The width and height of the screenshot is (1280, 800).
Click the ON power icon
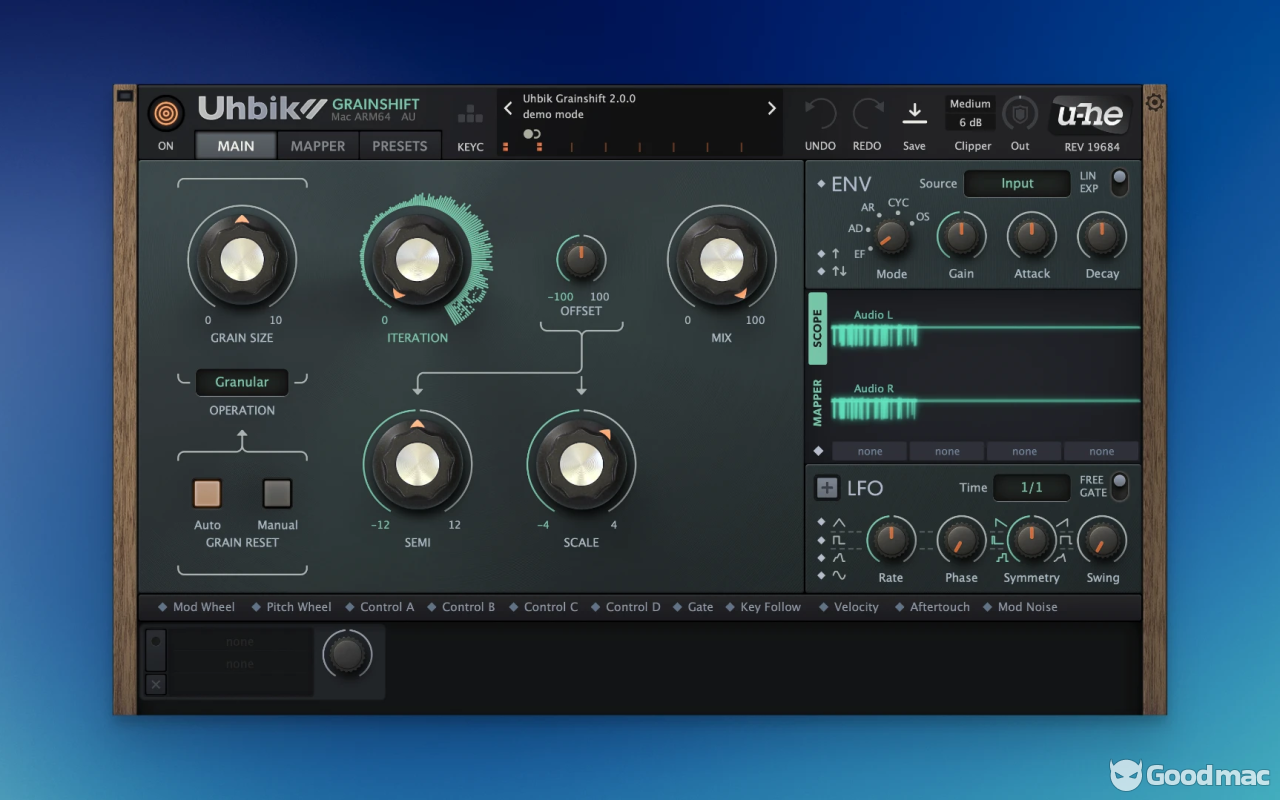[x=166, y=113]
